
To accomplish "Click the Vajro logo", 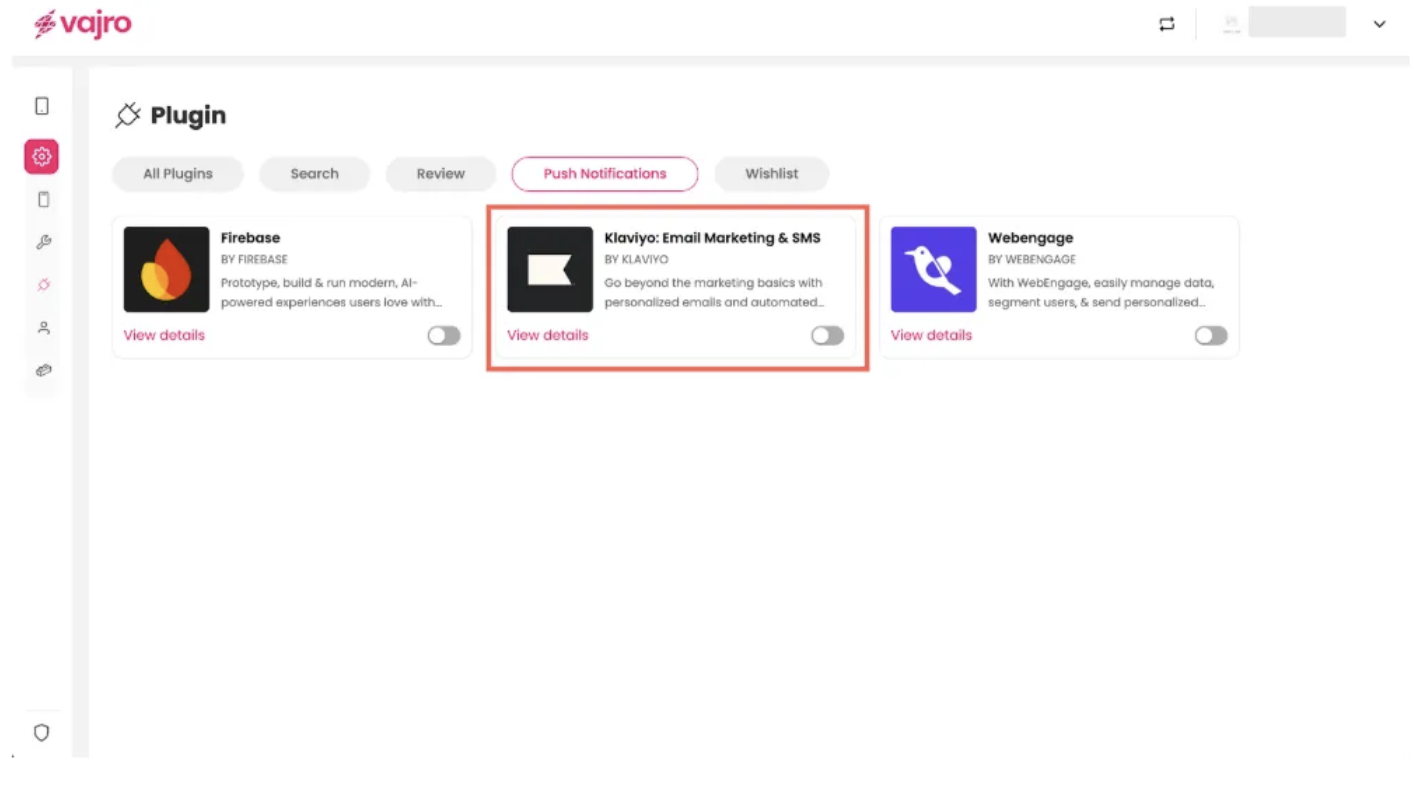I will pos(82,24).
